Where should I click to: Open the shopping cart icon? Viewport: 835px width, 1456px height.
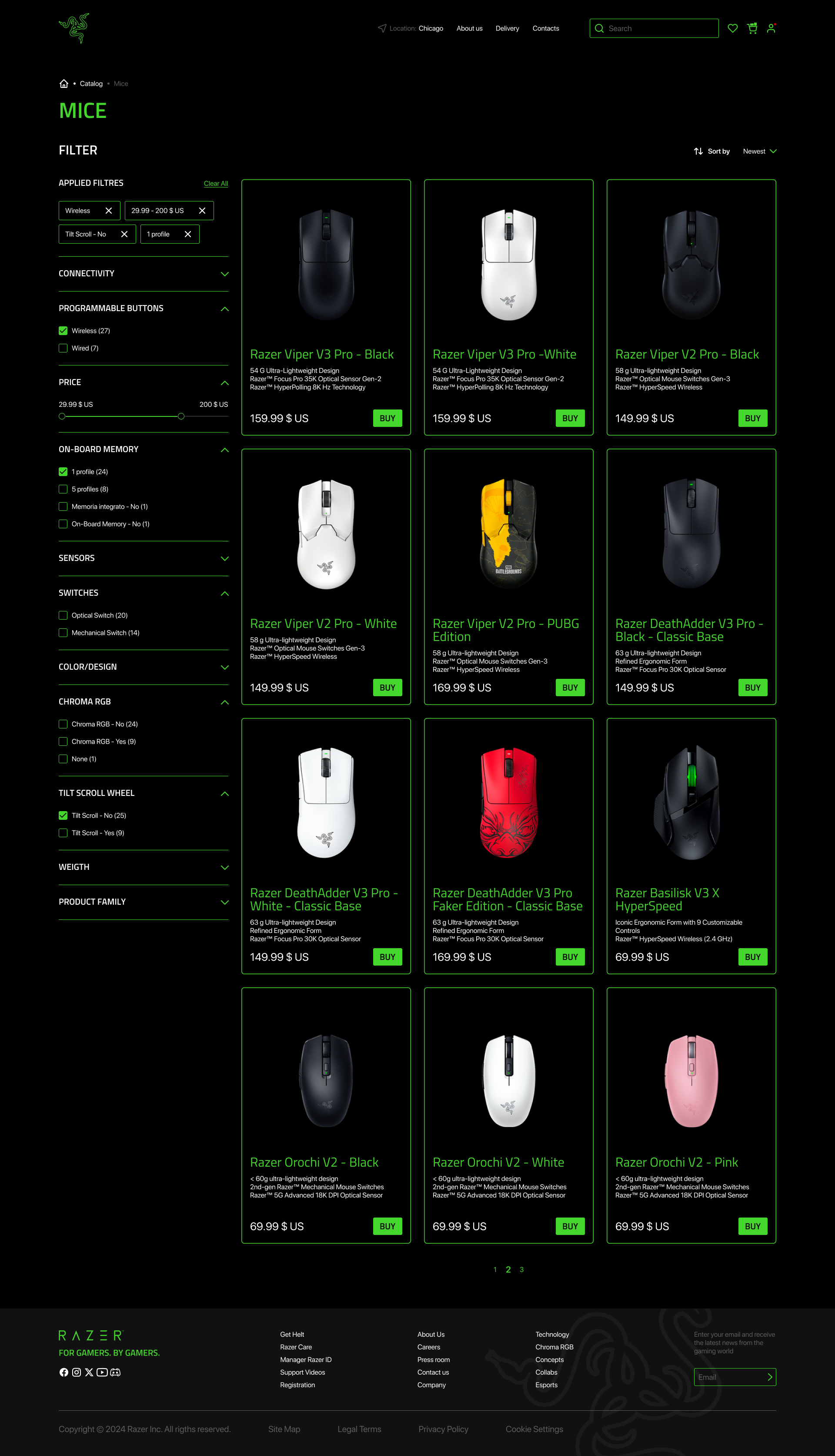(x=752, y=28)
